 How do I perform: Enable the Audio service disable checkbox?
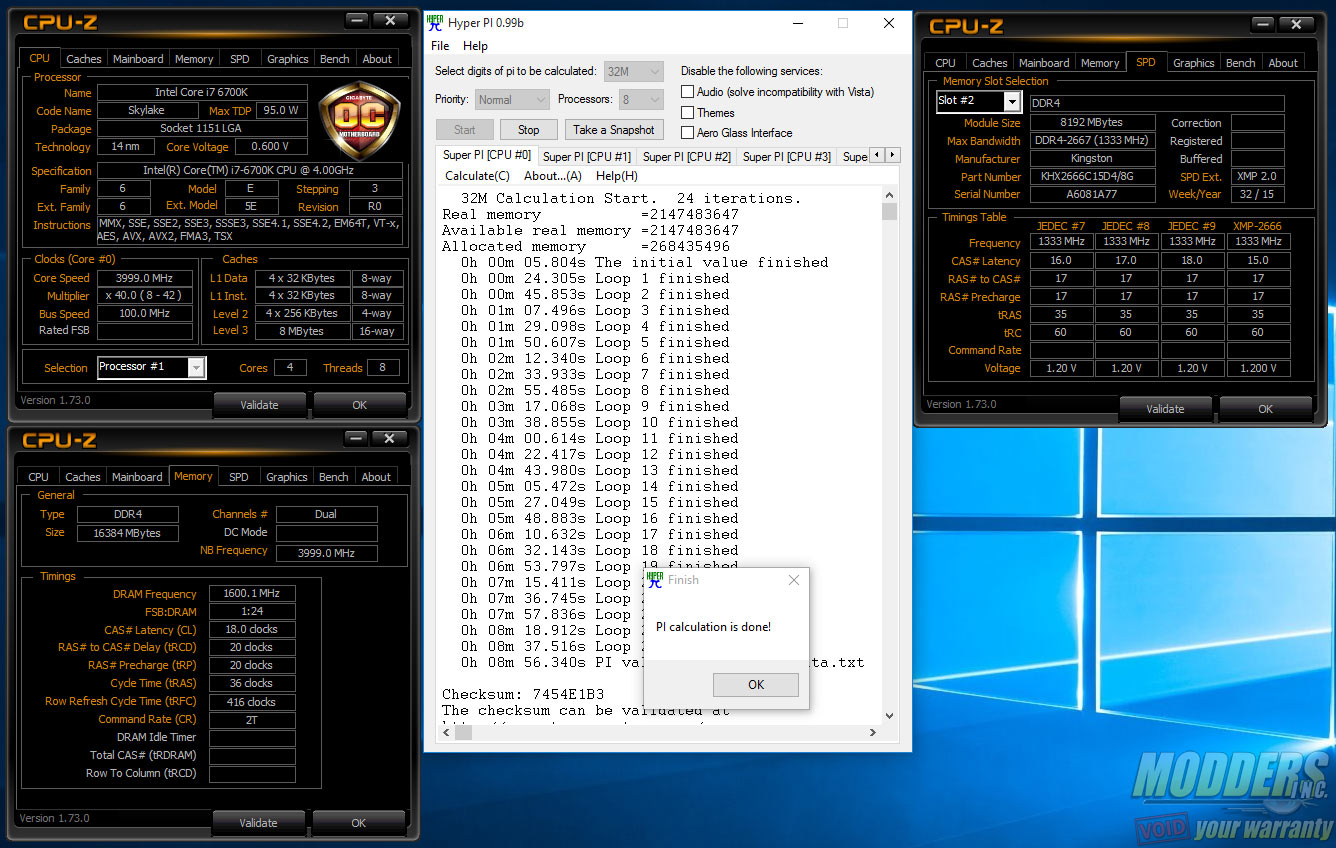tap(687, 92)
